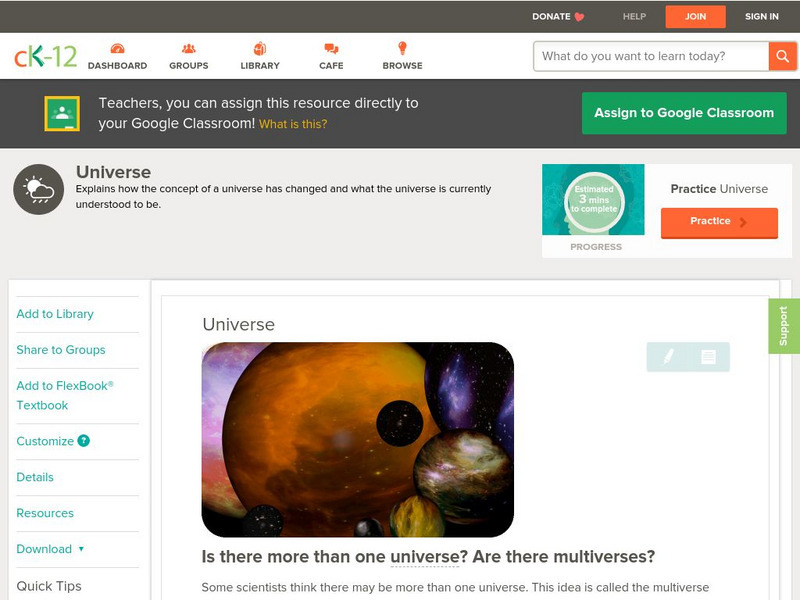This screenshot has width=800, height=600.
Task: Click Add to Library link
Action: click(55, 314)
